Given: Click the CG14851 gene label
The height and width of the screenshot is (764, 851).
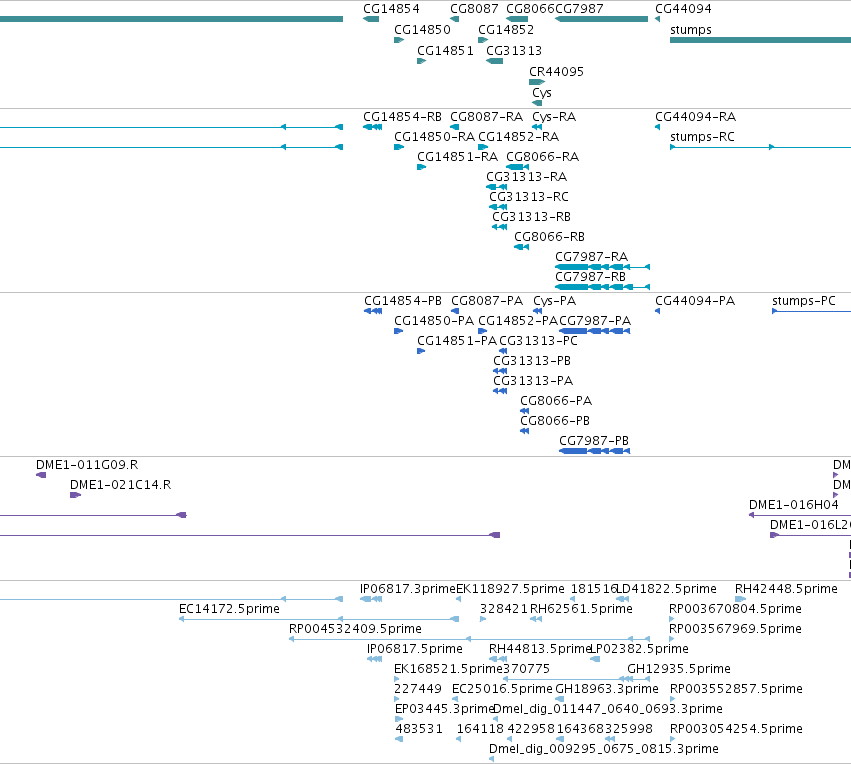Looking at the screenshot, I should (x=445, y=51).
